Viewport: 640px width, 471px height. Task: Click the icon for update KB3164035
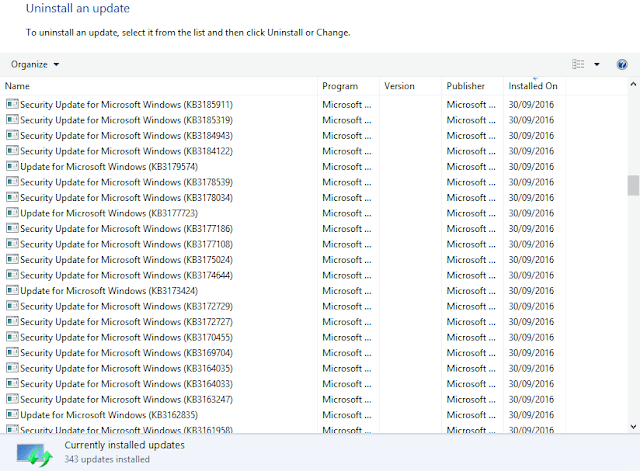tap(12, 368)
